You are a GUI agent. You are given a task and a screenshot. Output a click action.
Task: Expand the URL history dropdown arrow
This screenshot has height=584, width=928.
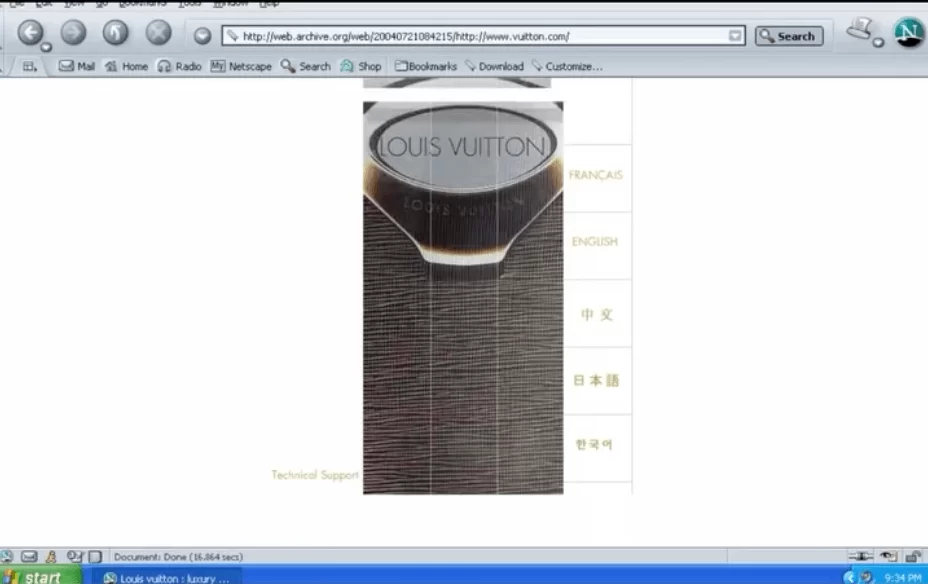click(736, 36)
